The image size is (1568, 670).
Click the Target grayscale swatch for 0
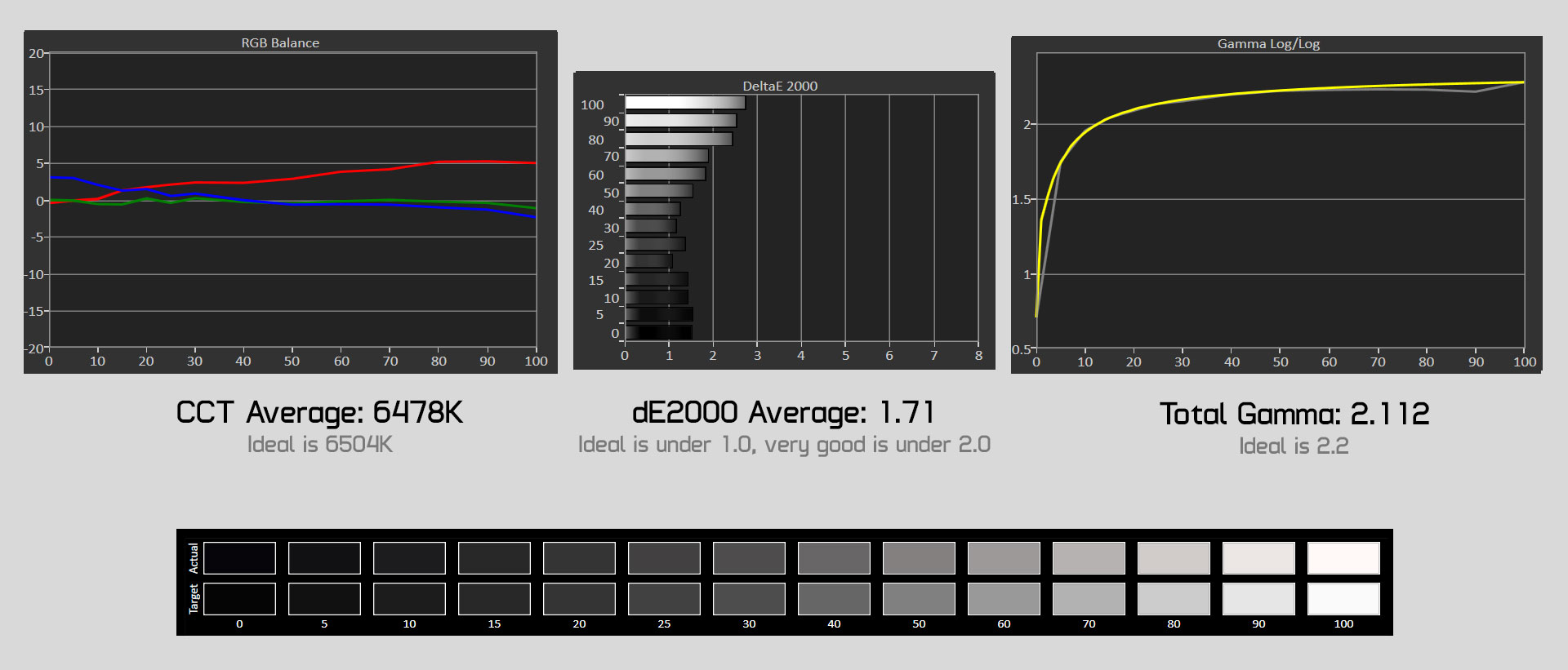pyautogui.click(x=239, y=599)
